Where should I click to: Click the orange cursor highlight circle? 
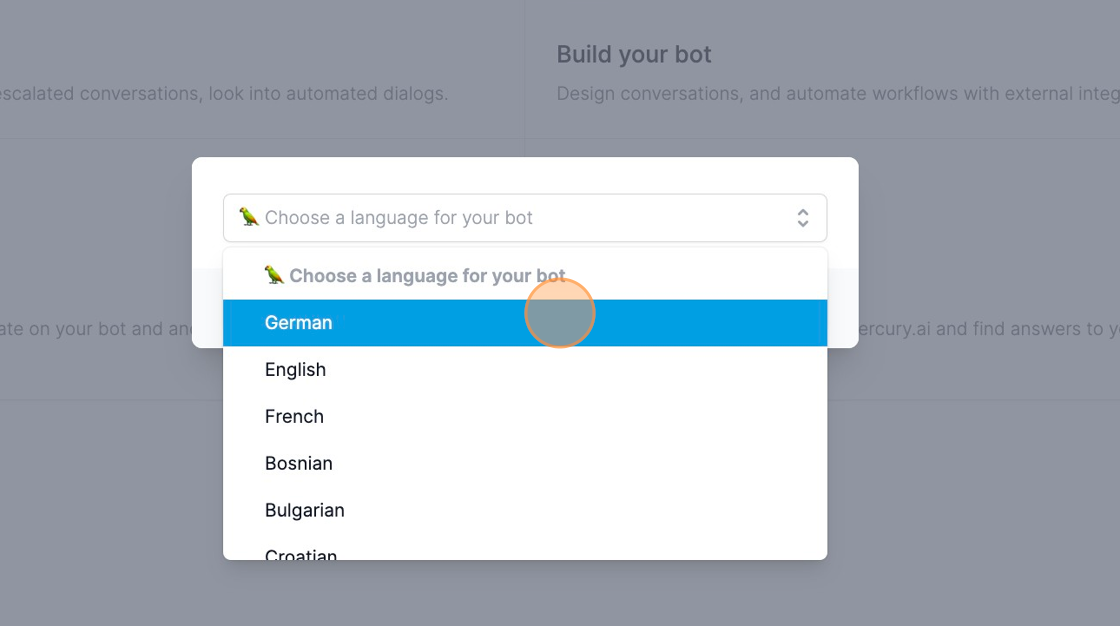pyautogui.click(x=559, y=313)
